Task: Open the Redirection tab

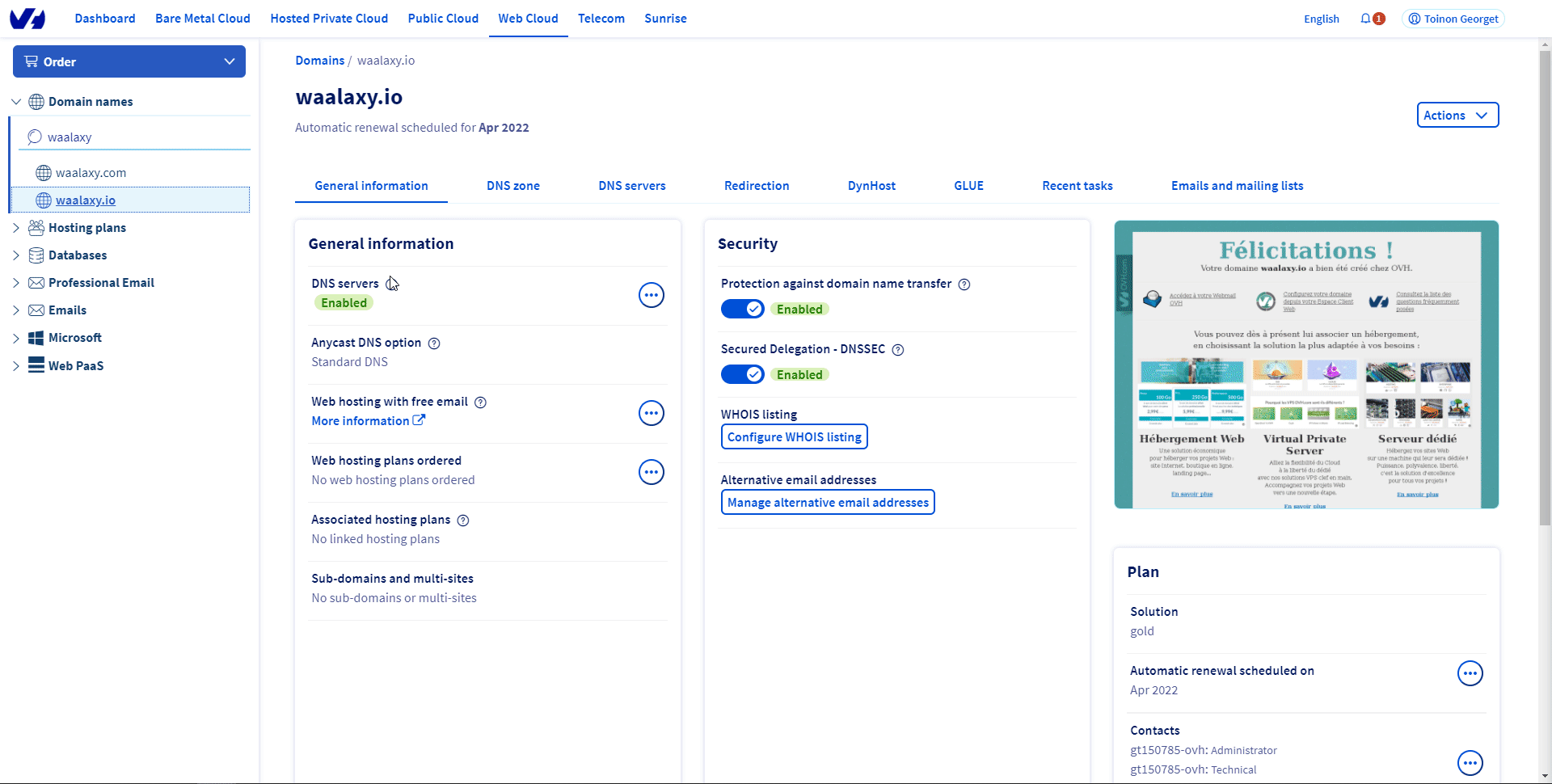Action: [757, 186]
